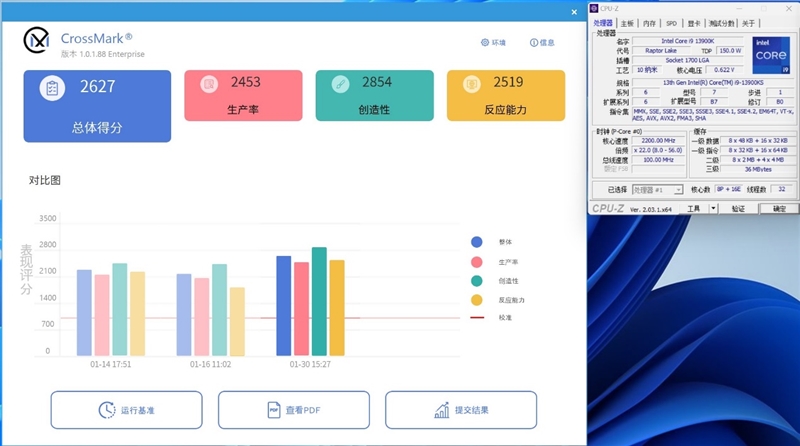Click the 8 x 2 MB + 4 x 4 MB cache value
The image size is (800, 446).
click(758, 160)
